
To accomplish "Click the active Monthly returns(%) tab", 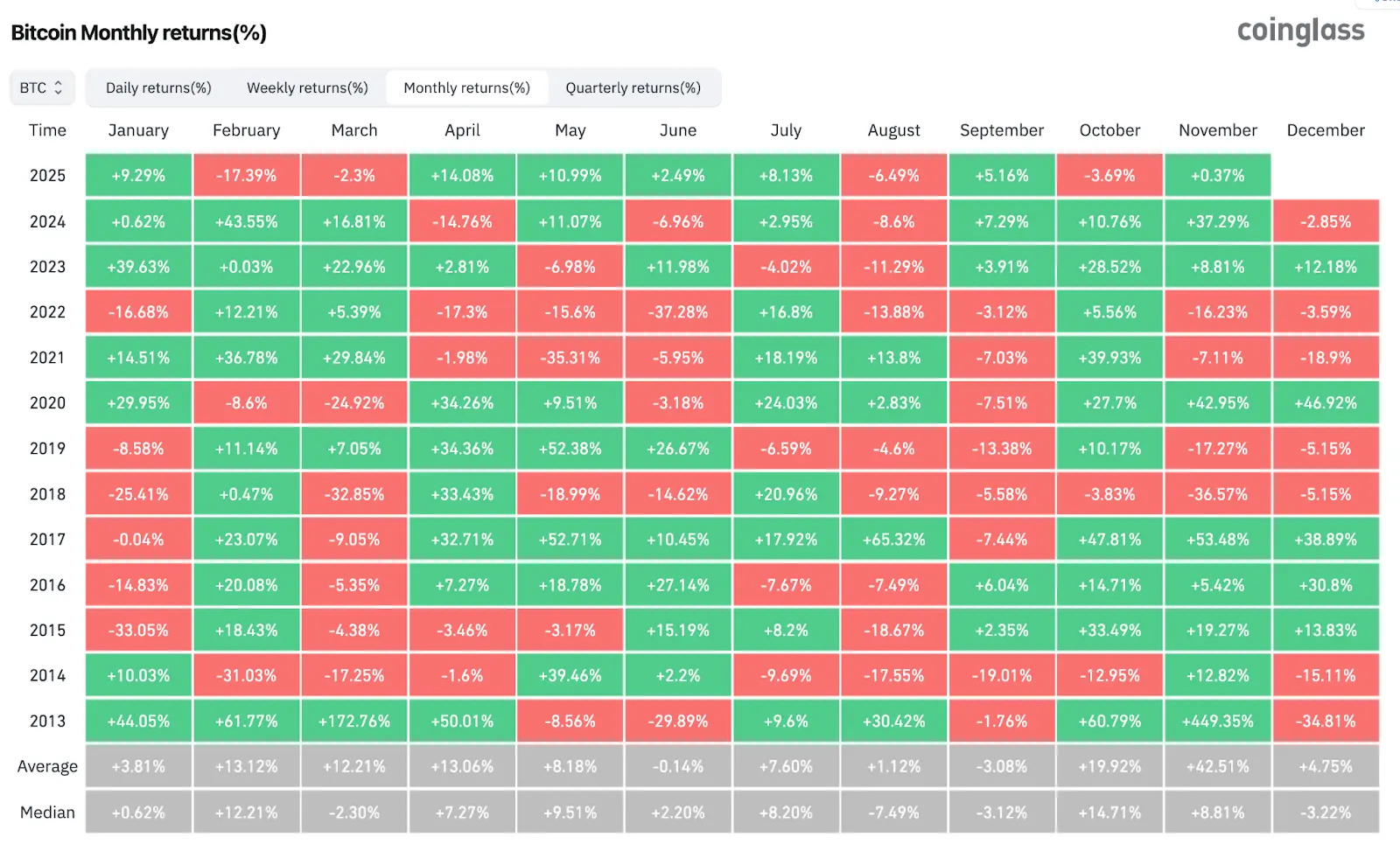I will tap(466, 87).
